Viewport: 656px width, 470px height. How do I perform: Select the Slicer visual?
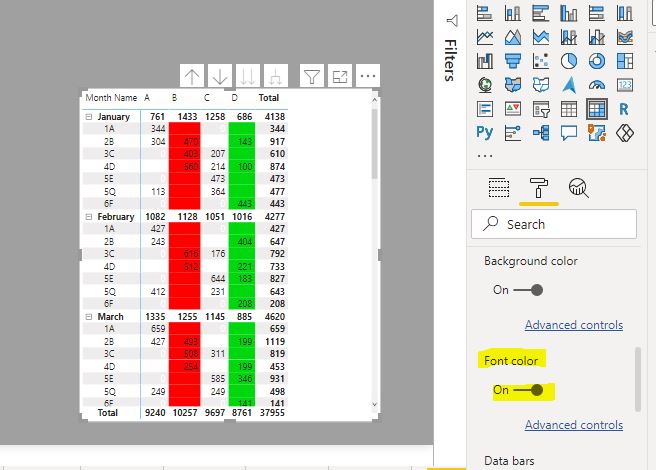[541, 109]
